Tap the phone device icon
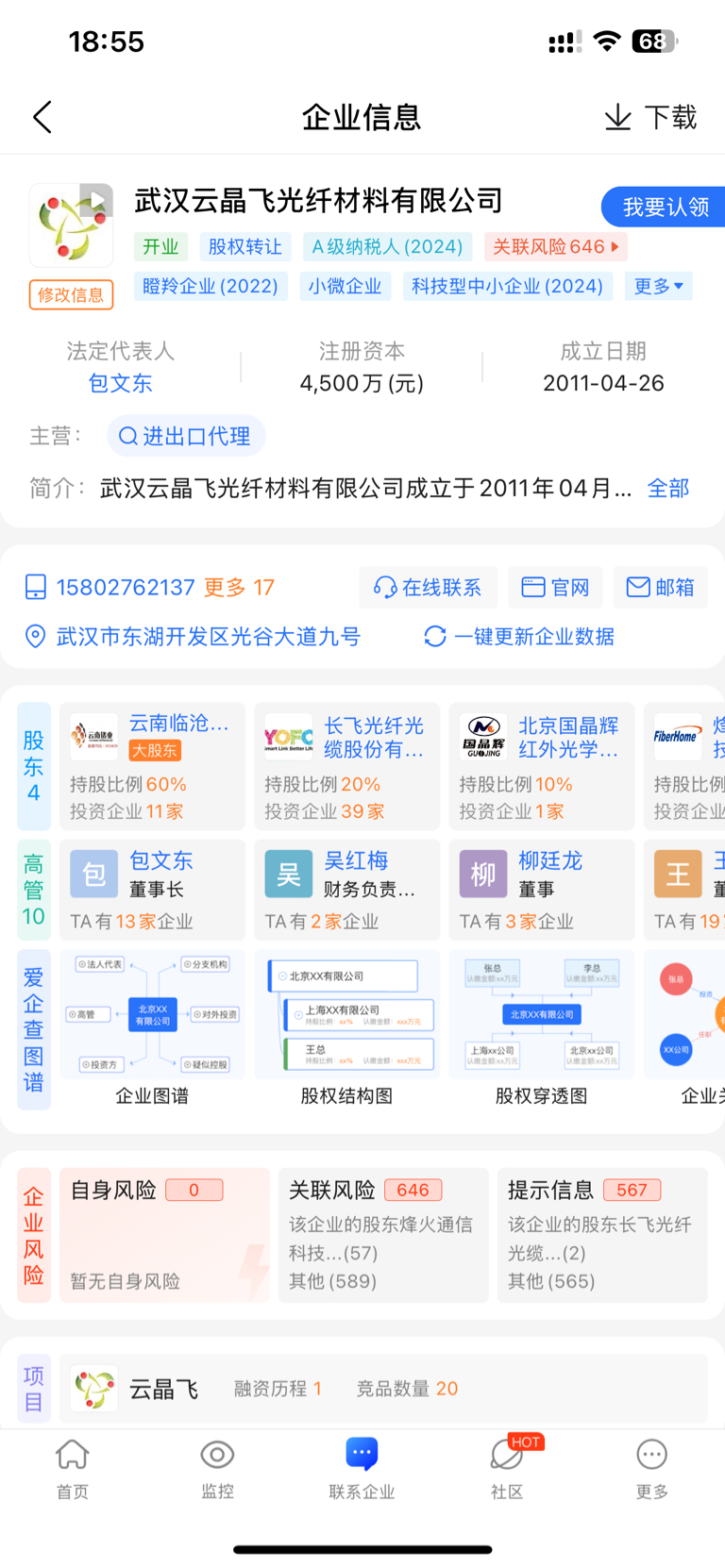Screen dimensions: 725x1568 (35, 588)
